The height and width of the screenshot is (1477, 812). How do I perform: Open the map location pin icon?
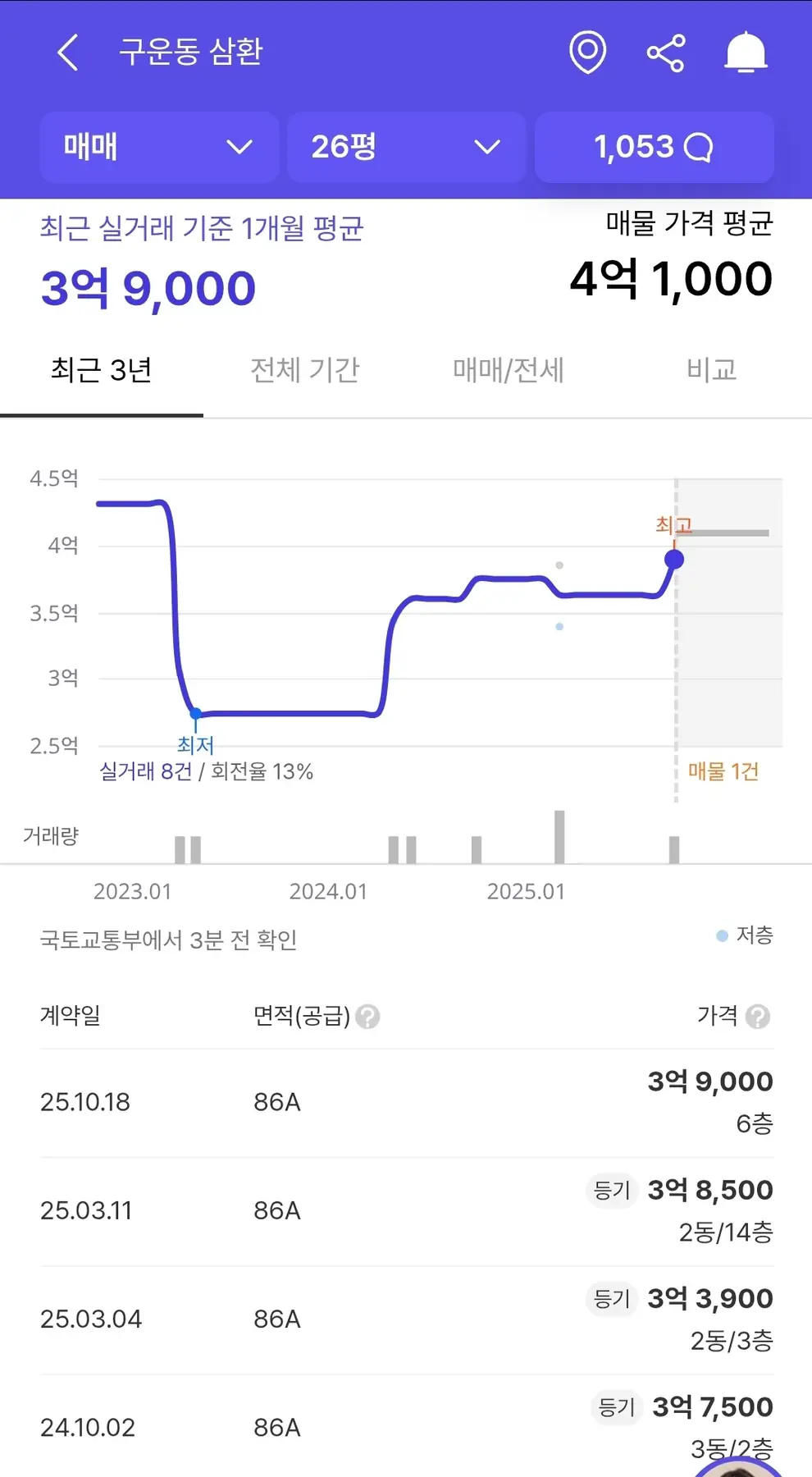pyautogui.click(x=587, y=53)
